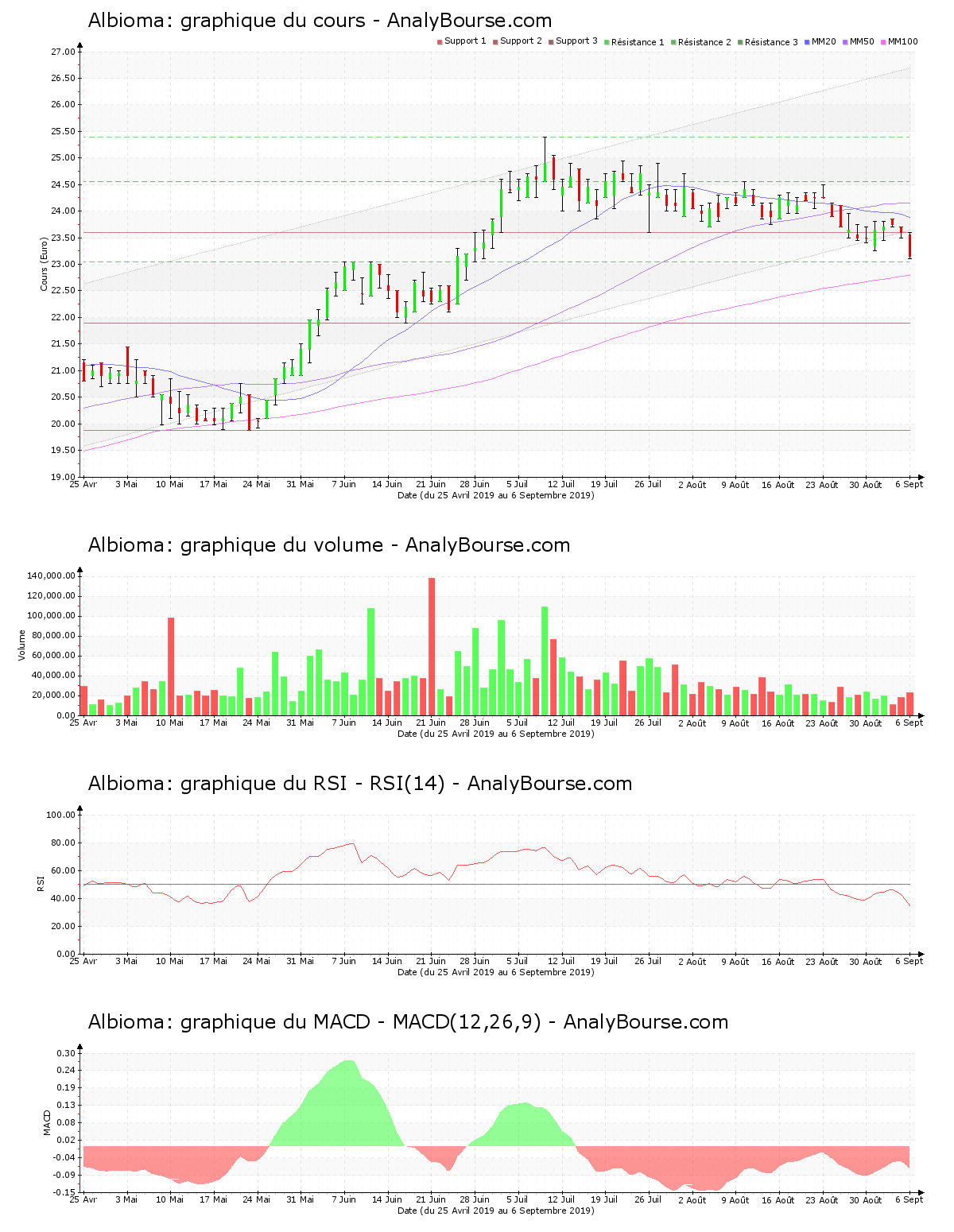954x1232 pixels.
Task: Click the MM20 legend color square
Action: pos(807,42)
